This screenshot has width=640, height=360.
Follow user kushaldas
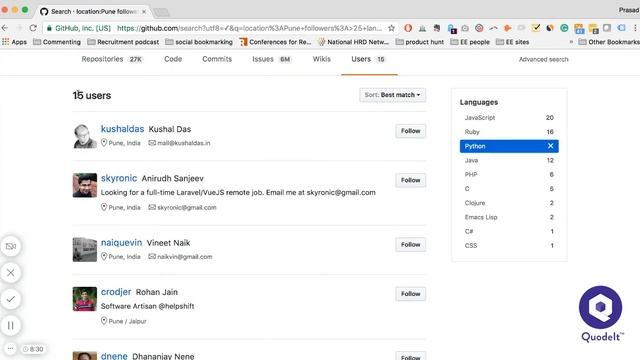(x=410, y=131)
